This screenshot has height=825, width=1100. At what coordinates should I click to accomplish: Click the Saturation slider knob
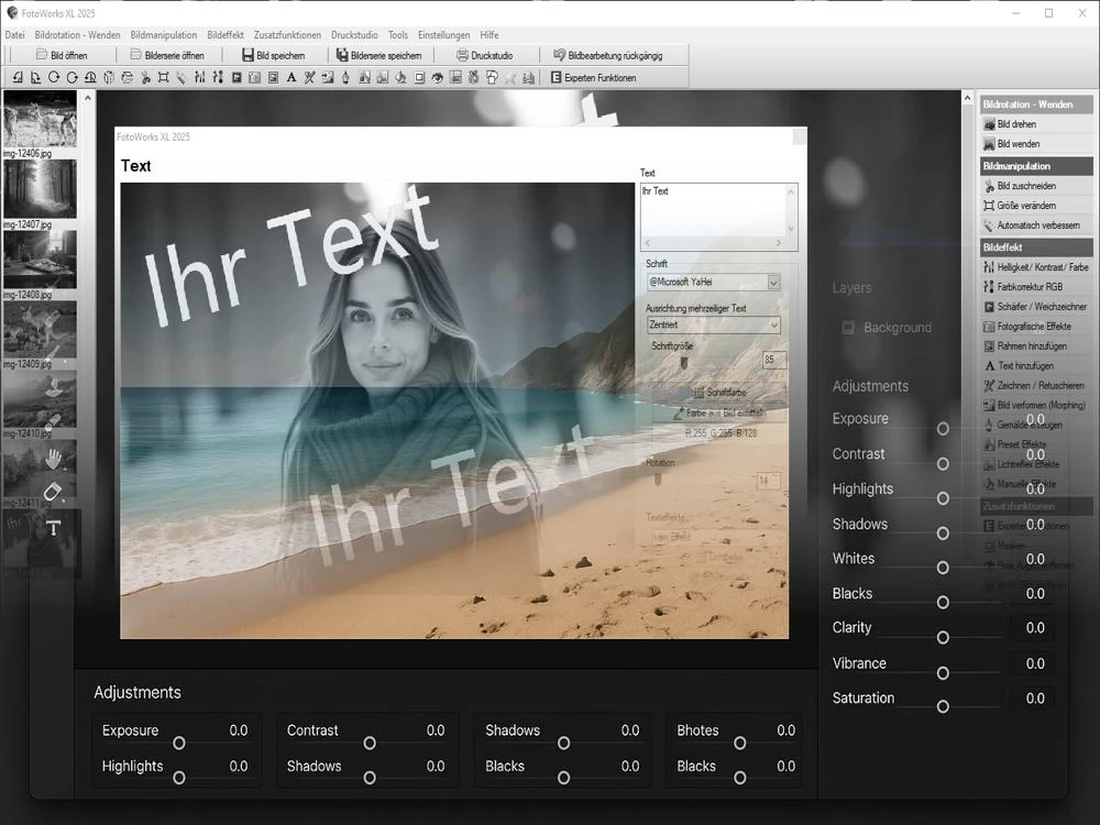pos(943,706)
